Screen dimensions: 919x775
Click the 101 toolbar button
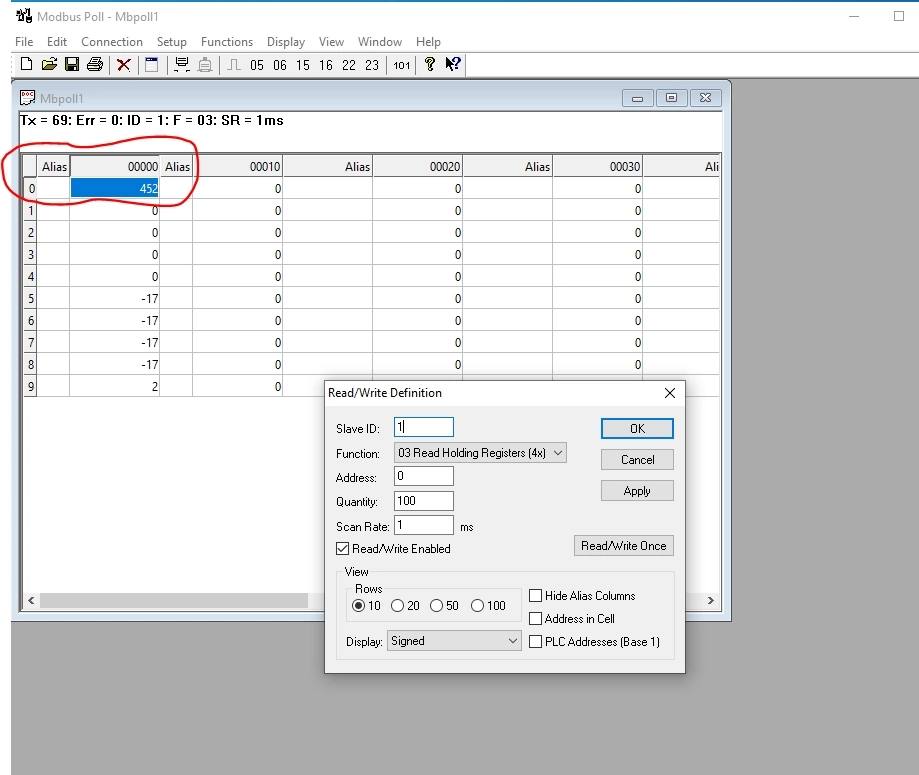pyautogui.click(x=401, y=65)
